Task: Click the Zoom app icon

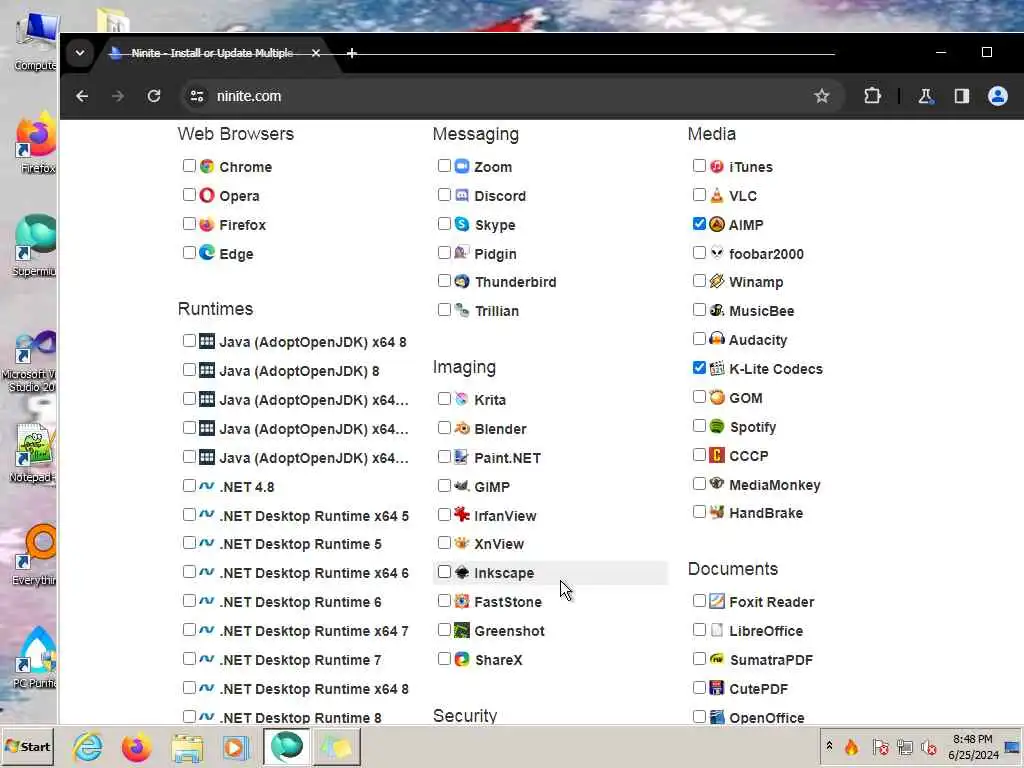Action: [x=462, y=166]
